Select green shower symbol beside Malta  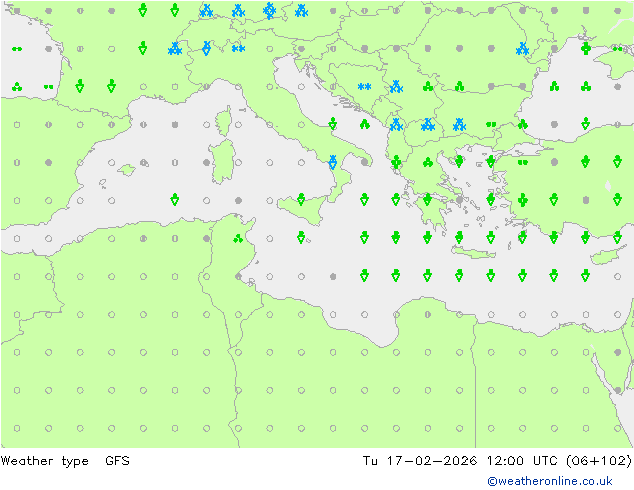pyautogui.click(x=301, y=237)
